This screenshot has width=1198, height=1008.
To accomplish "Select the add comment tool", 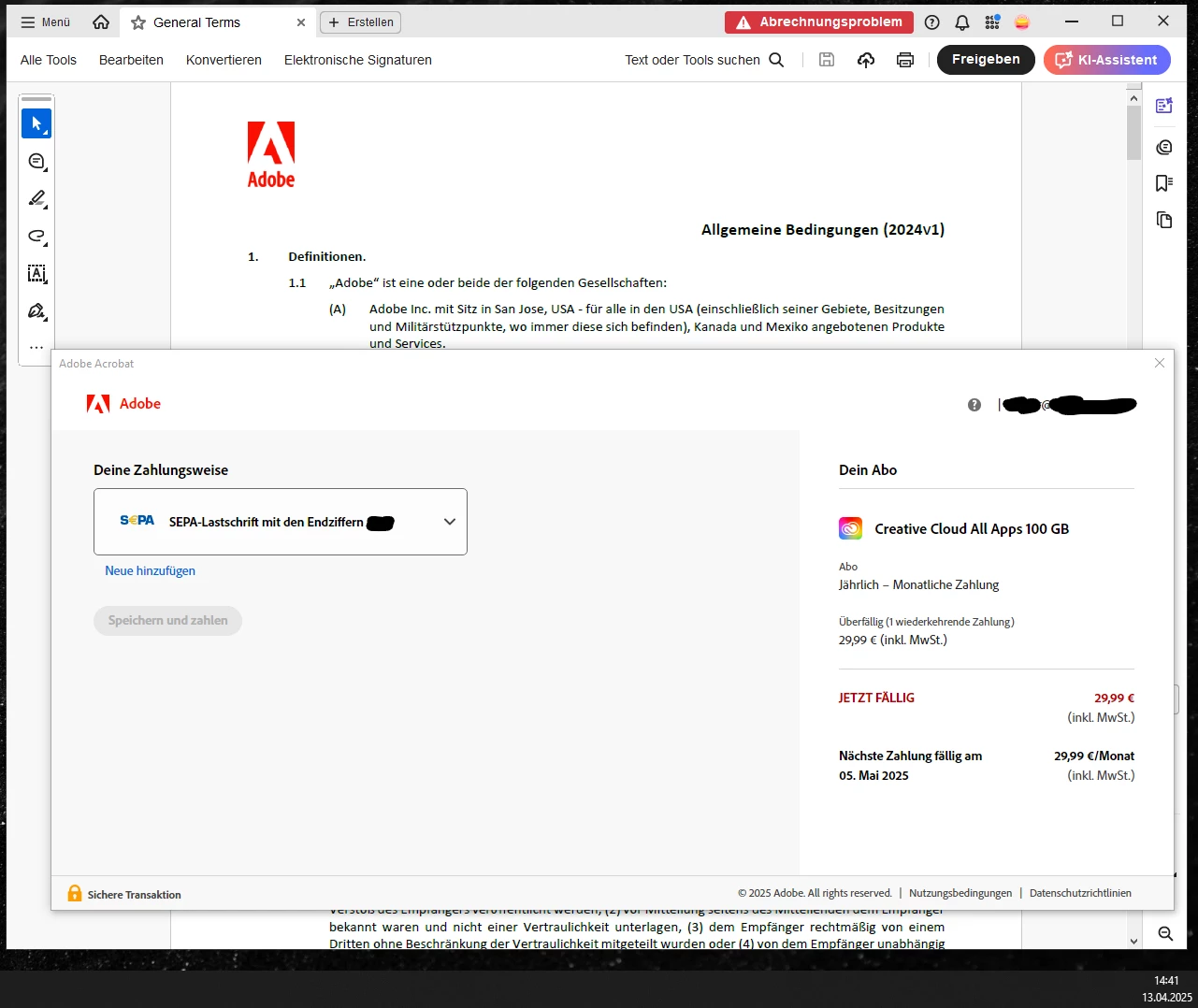I will pos(36,162).
